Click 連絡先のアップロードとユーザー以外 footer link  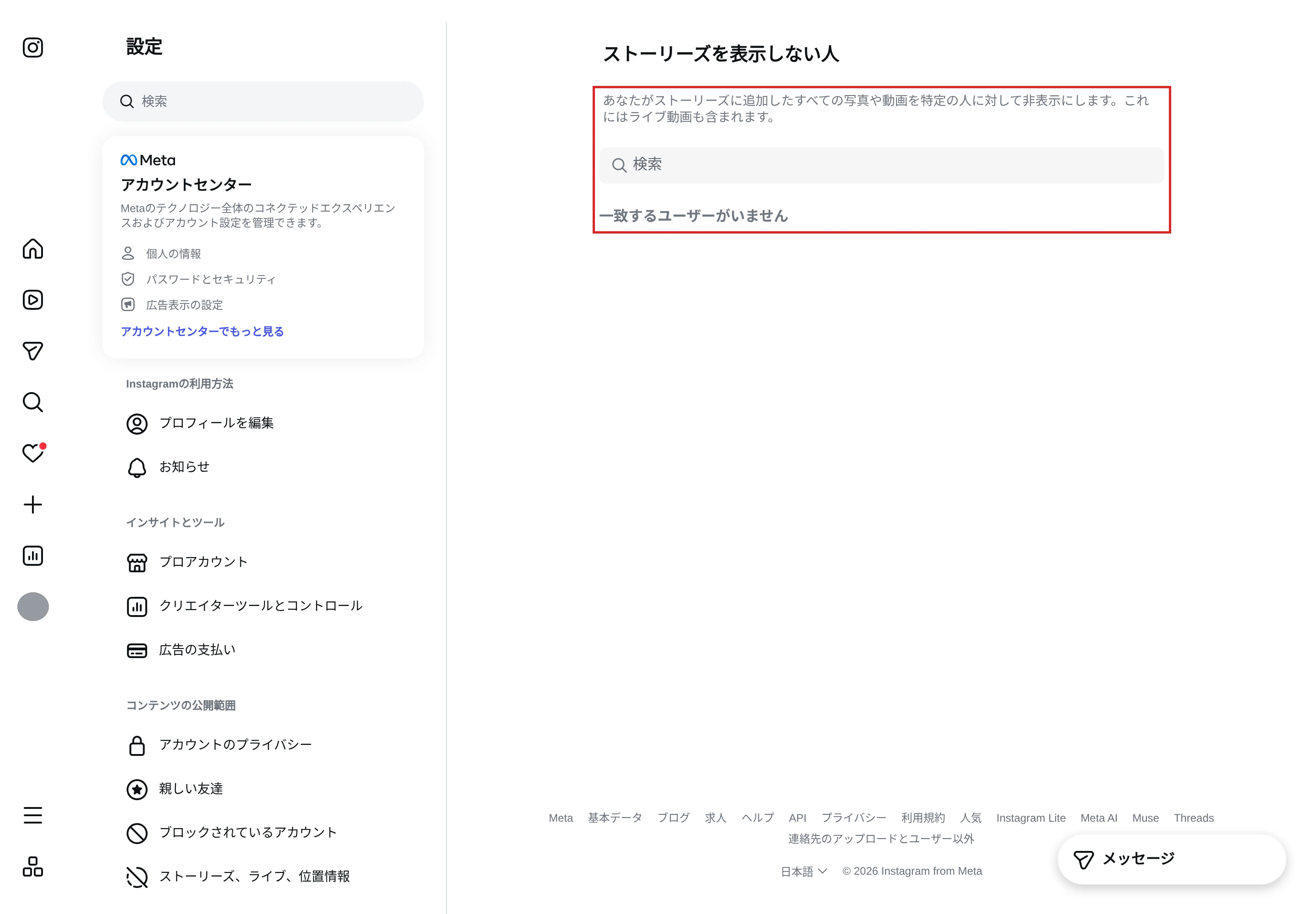[x=881, y=839]
